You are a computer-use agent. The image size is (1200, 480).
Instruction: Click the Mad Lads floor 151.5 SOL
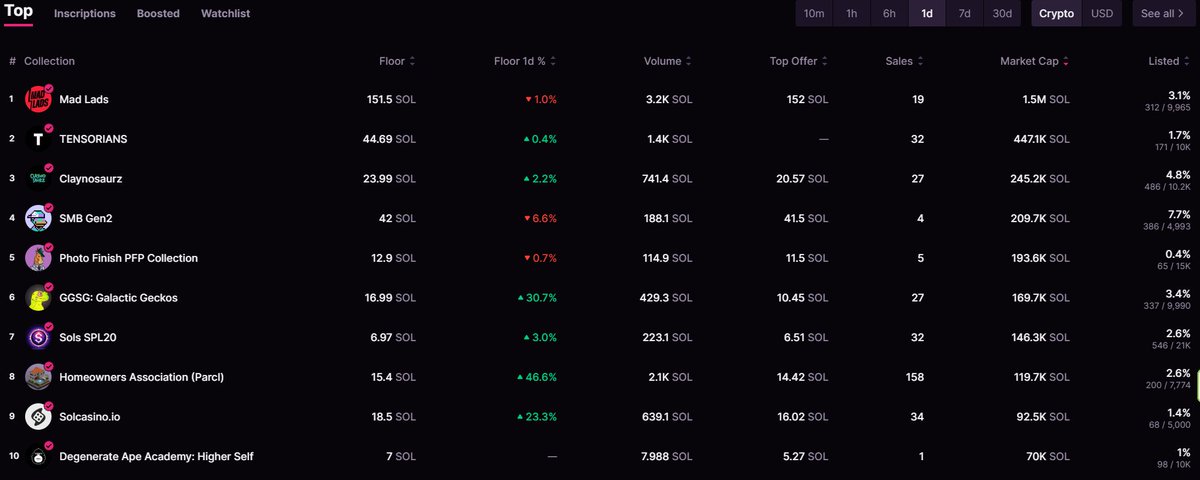coord(391,99)
